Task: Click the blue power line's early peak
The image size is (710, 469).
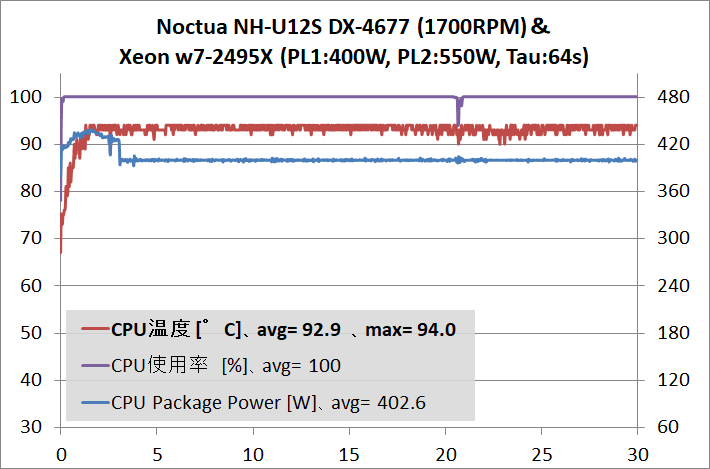Action: click(x=91, y=132)
